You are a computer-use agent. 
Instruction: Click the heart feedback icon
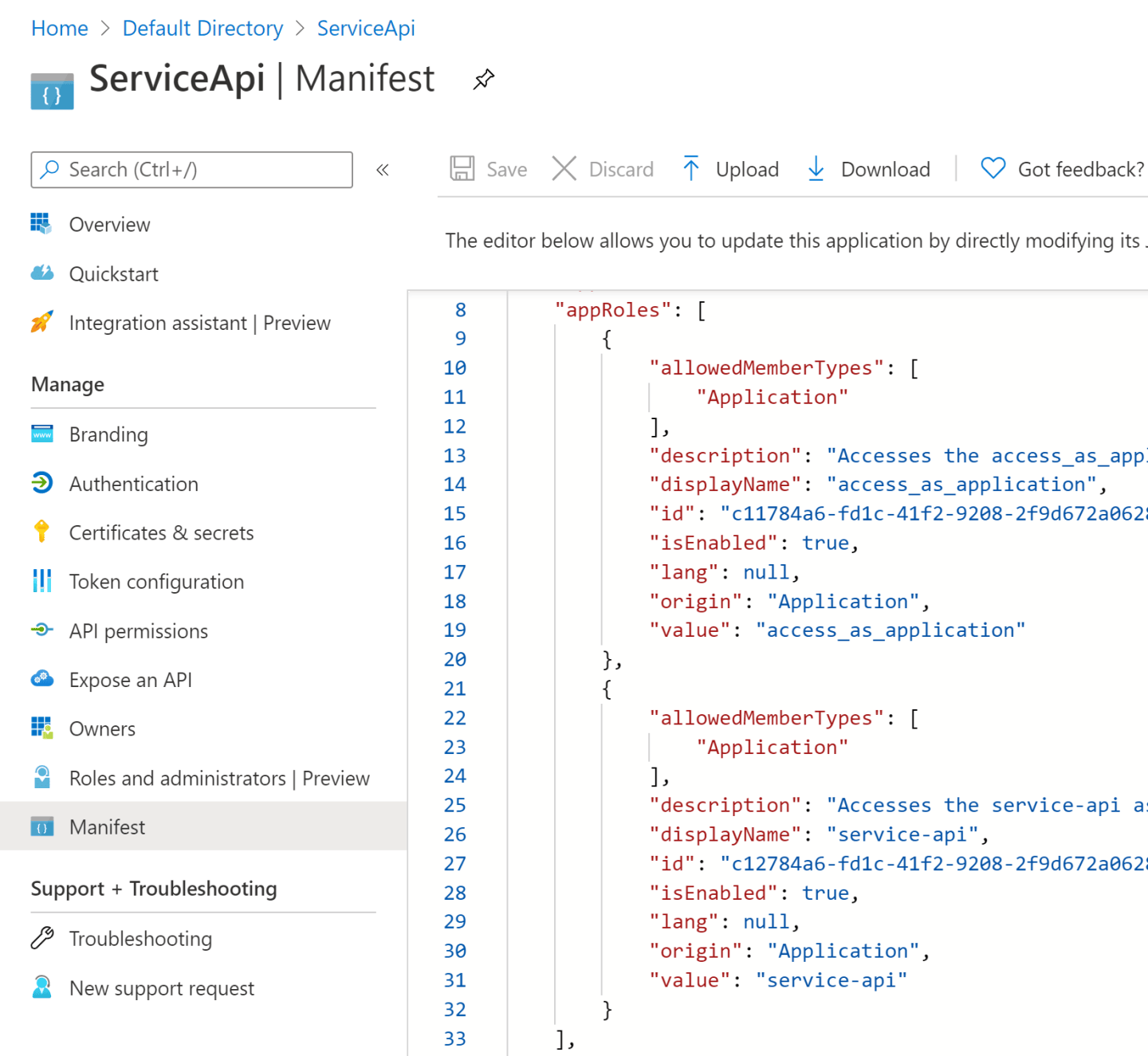click(x=993, y=169)
